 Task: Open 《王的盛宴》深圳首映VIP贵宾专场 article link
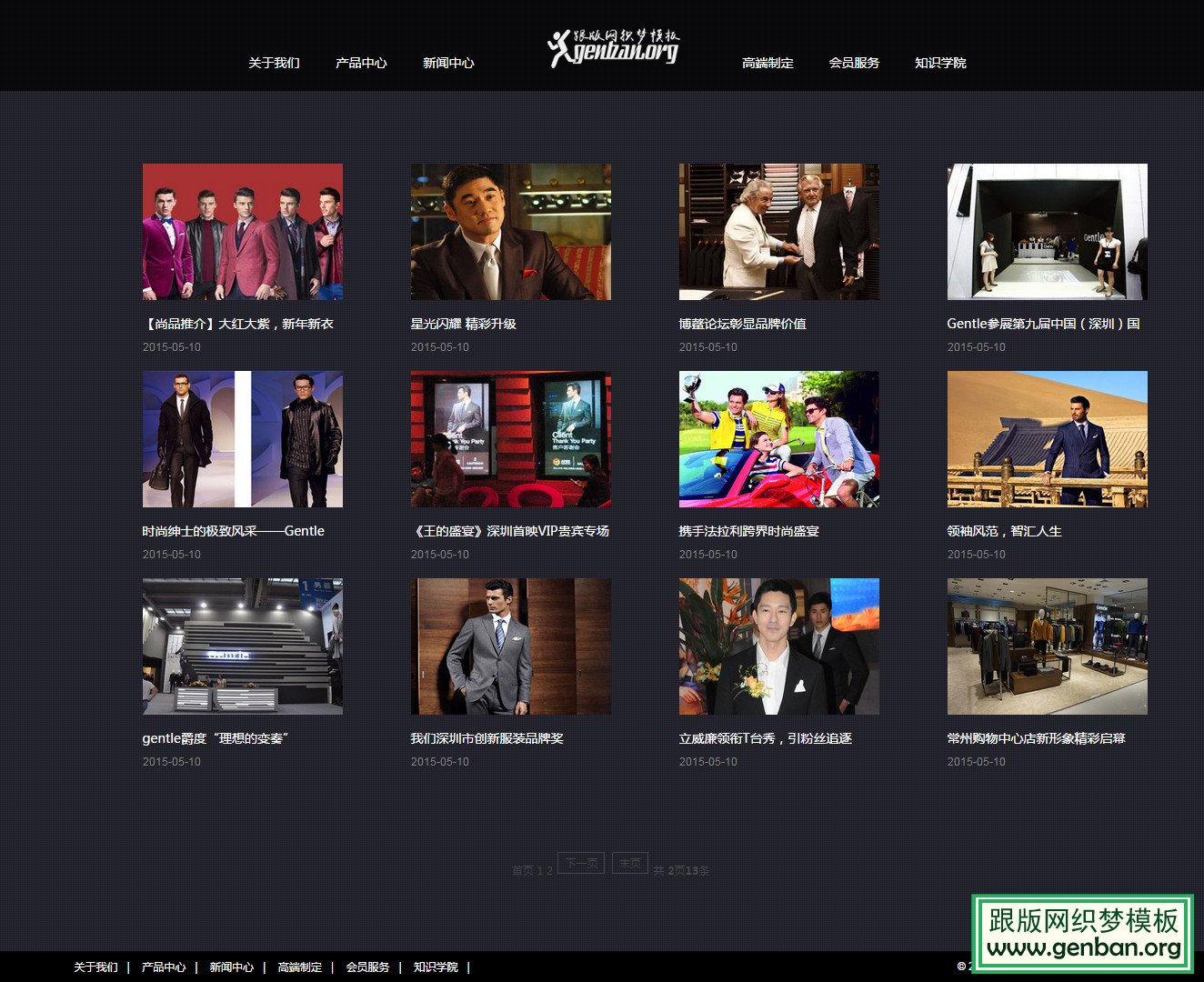[510, 531]
